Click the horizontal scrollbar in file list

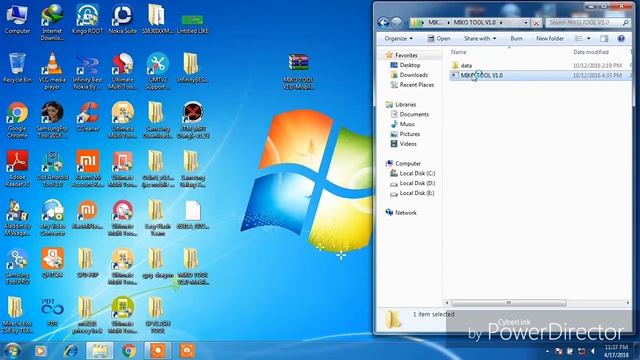(x=509, y=302)
